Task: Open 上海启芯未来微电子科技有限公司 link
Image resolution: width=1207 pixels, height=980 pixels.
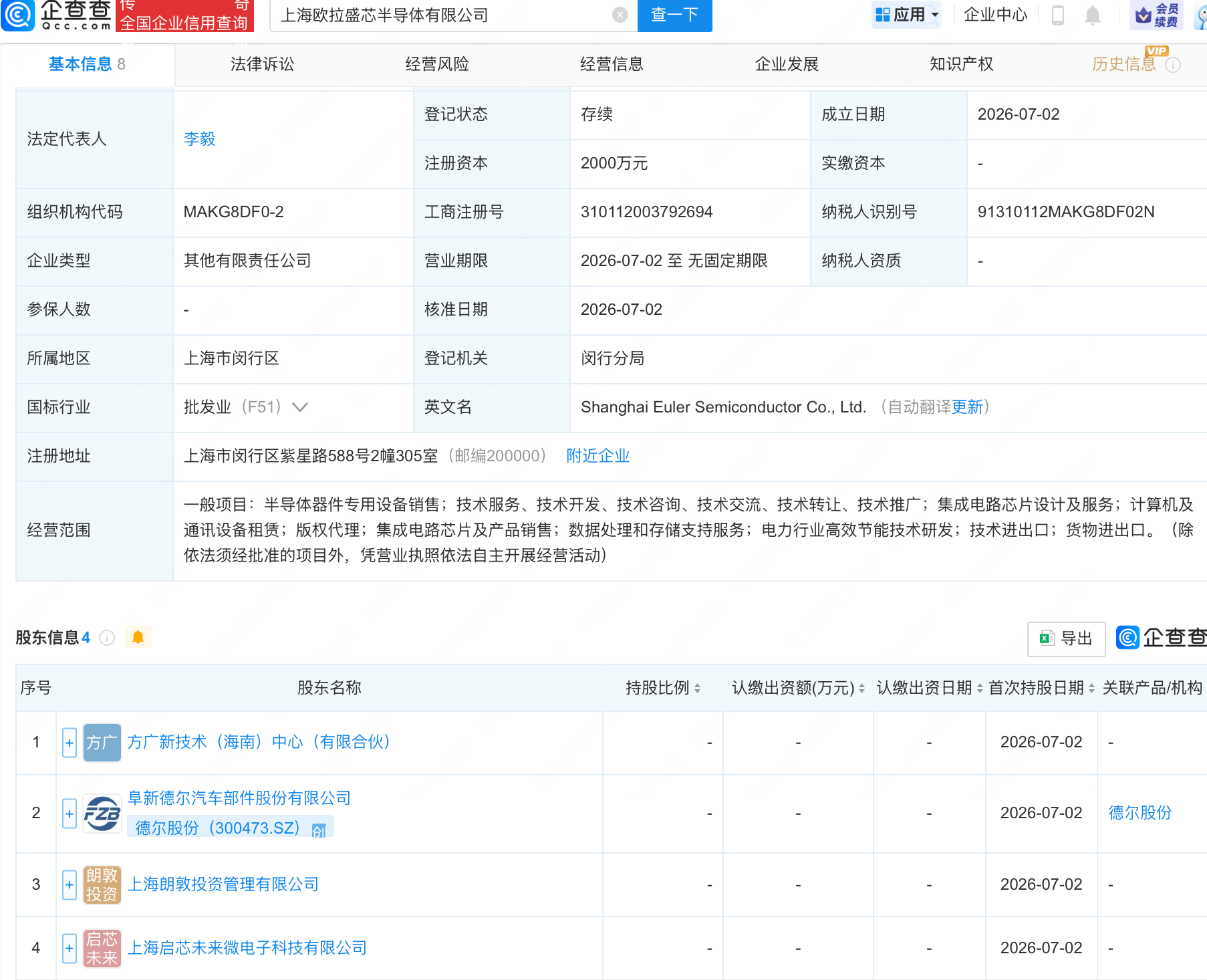Action: (x=247, y=948)
